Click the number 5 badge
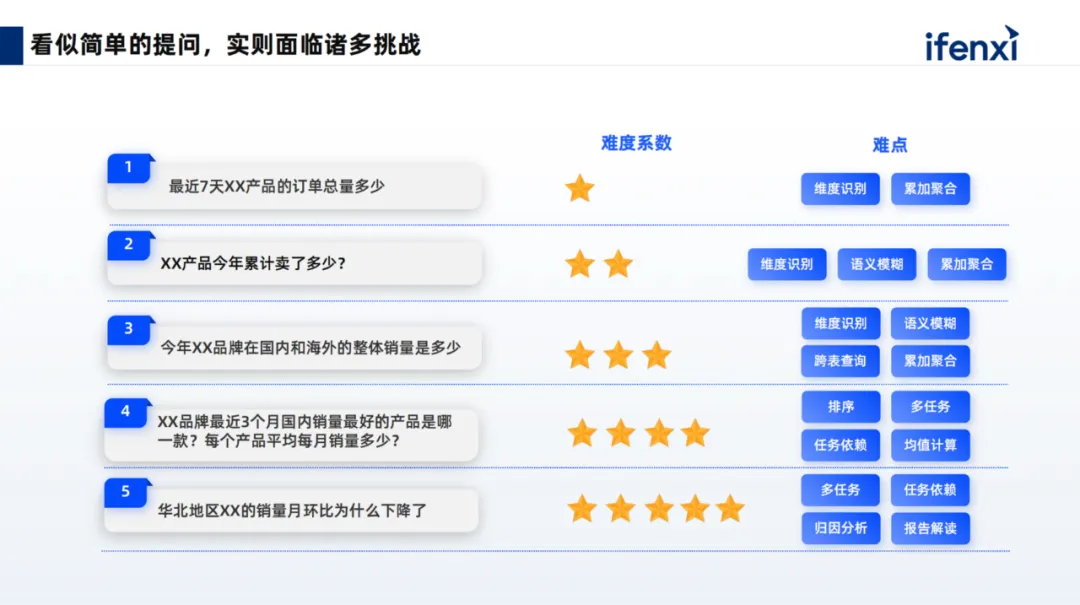1080x605 pixels. pyautogui.click(x=127, y=493)
